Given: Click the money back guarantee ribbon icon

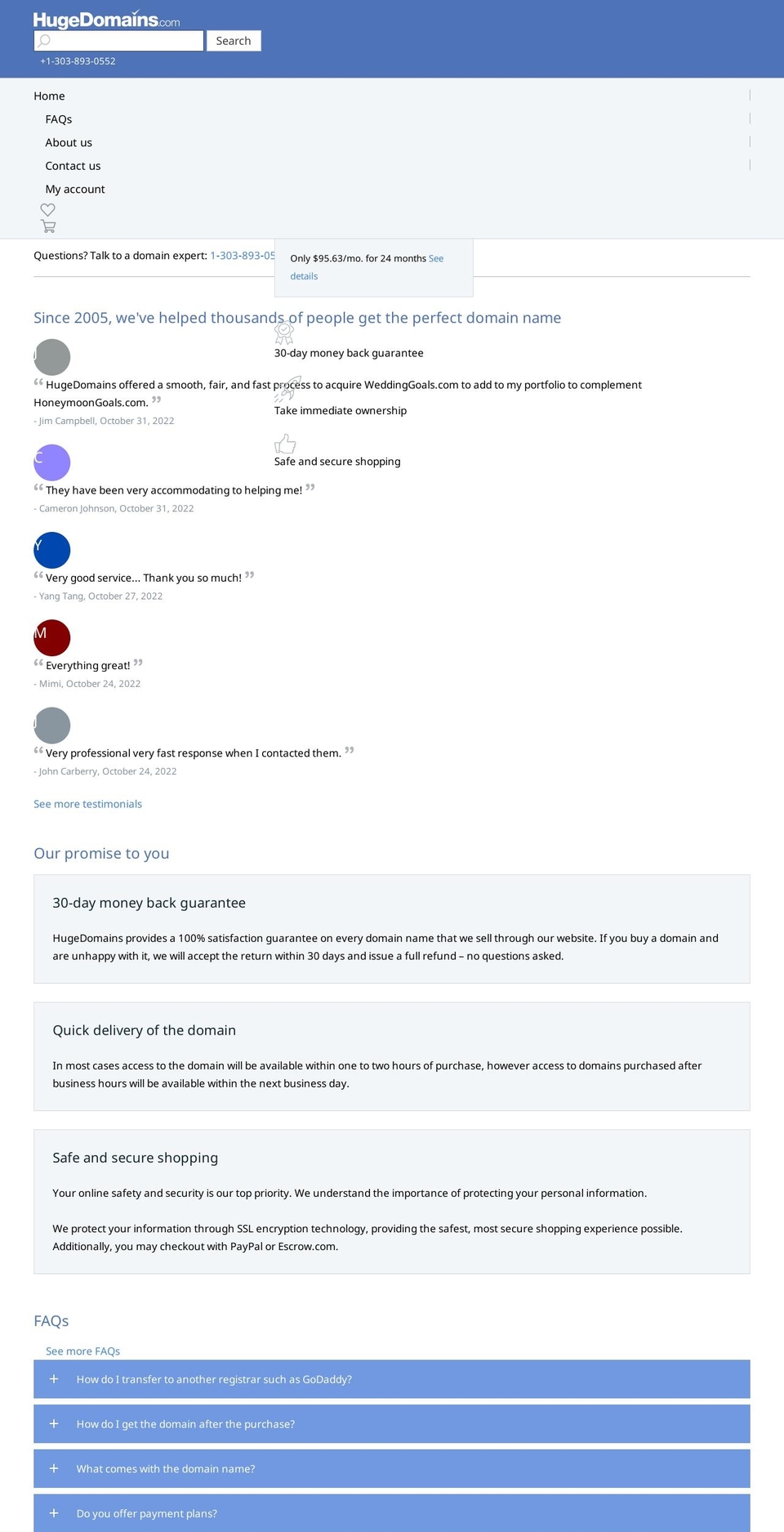Looking at the screenshot, I should tap(284, 333).
